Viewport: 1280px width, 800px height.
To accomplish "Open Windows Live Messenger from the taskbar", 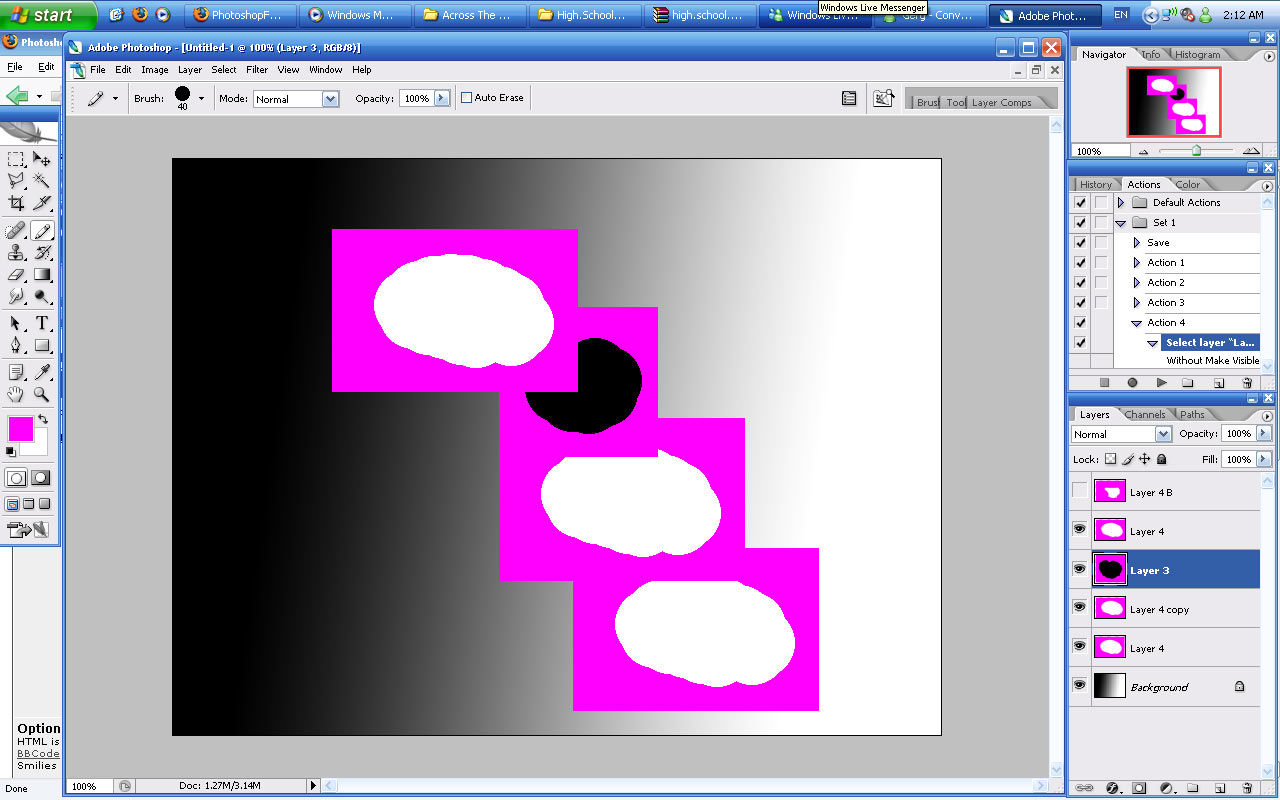I will coord(813,15).
